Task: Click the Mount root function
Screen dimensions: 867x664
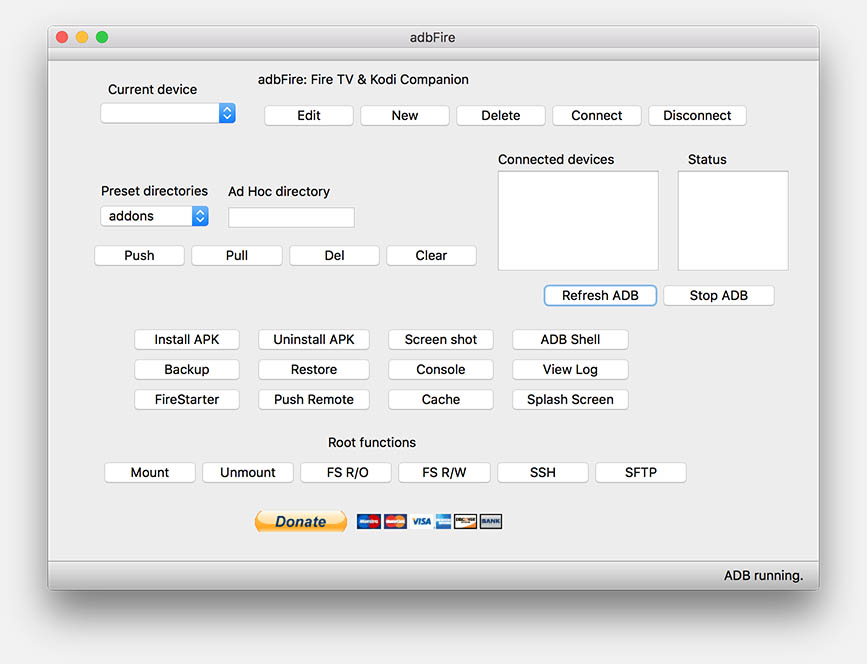Action: point(150,473)
